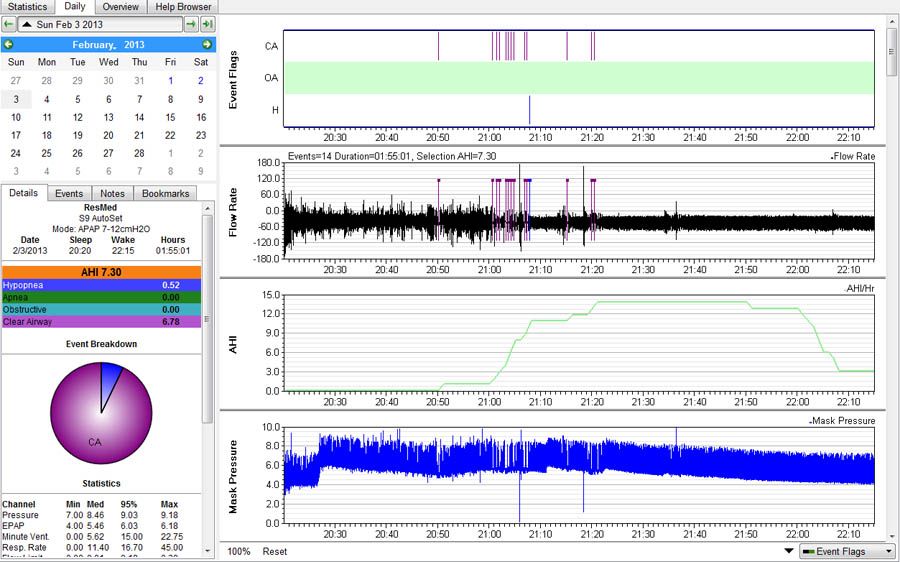
Task: Click the 'February, 2013' month header text
Action: 108,44
